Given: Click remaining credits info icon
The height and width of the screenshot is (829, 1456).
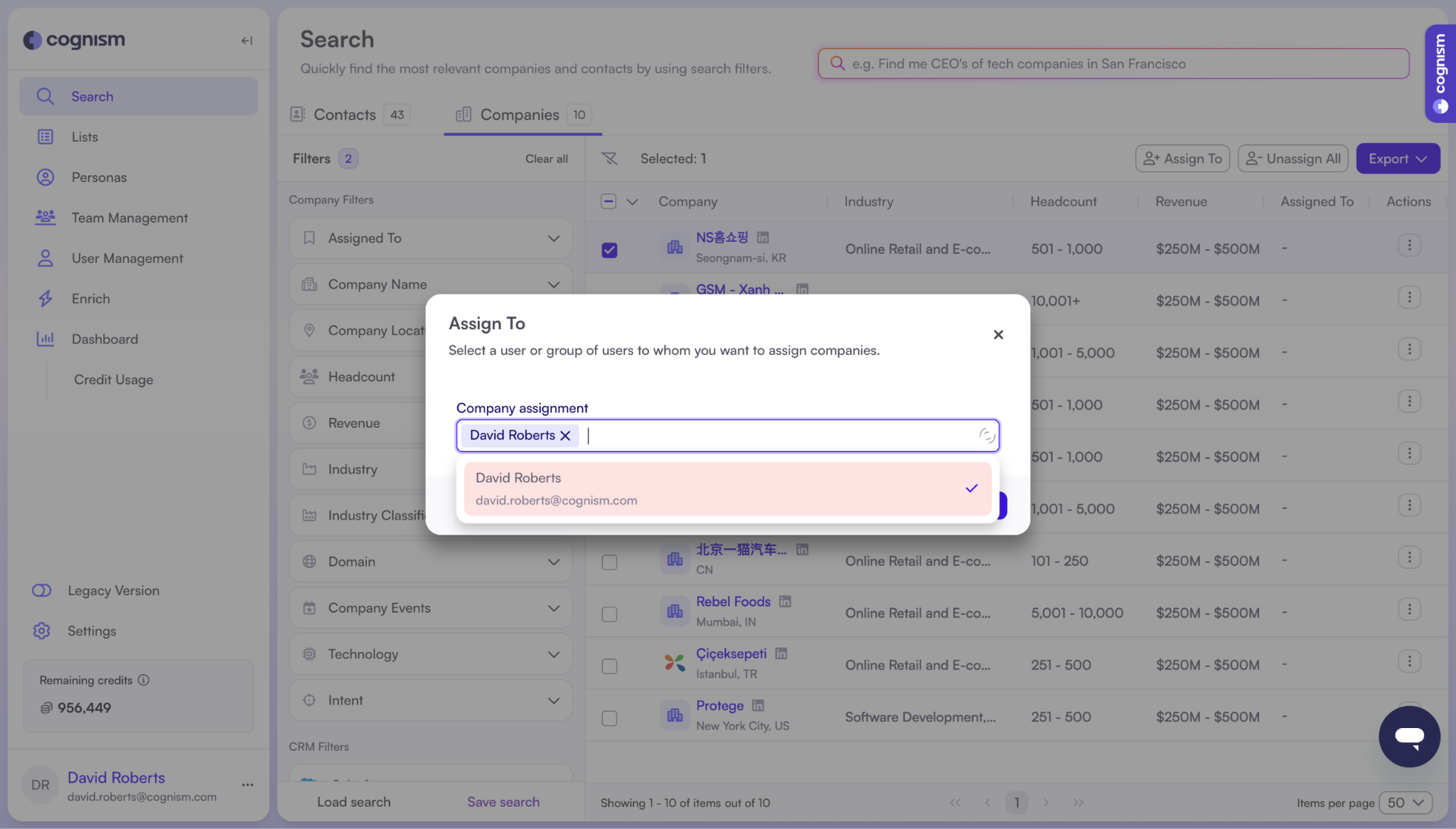Looking at the screenshot, I should point(144,680).
